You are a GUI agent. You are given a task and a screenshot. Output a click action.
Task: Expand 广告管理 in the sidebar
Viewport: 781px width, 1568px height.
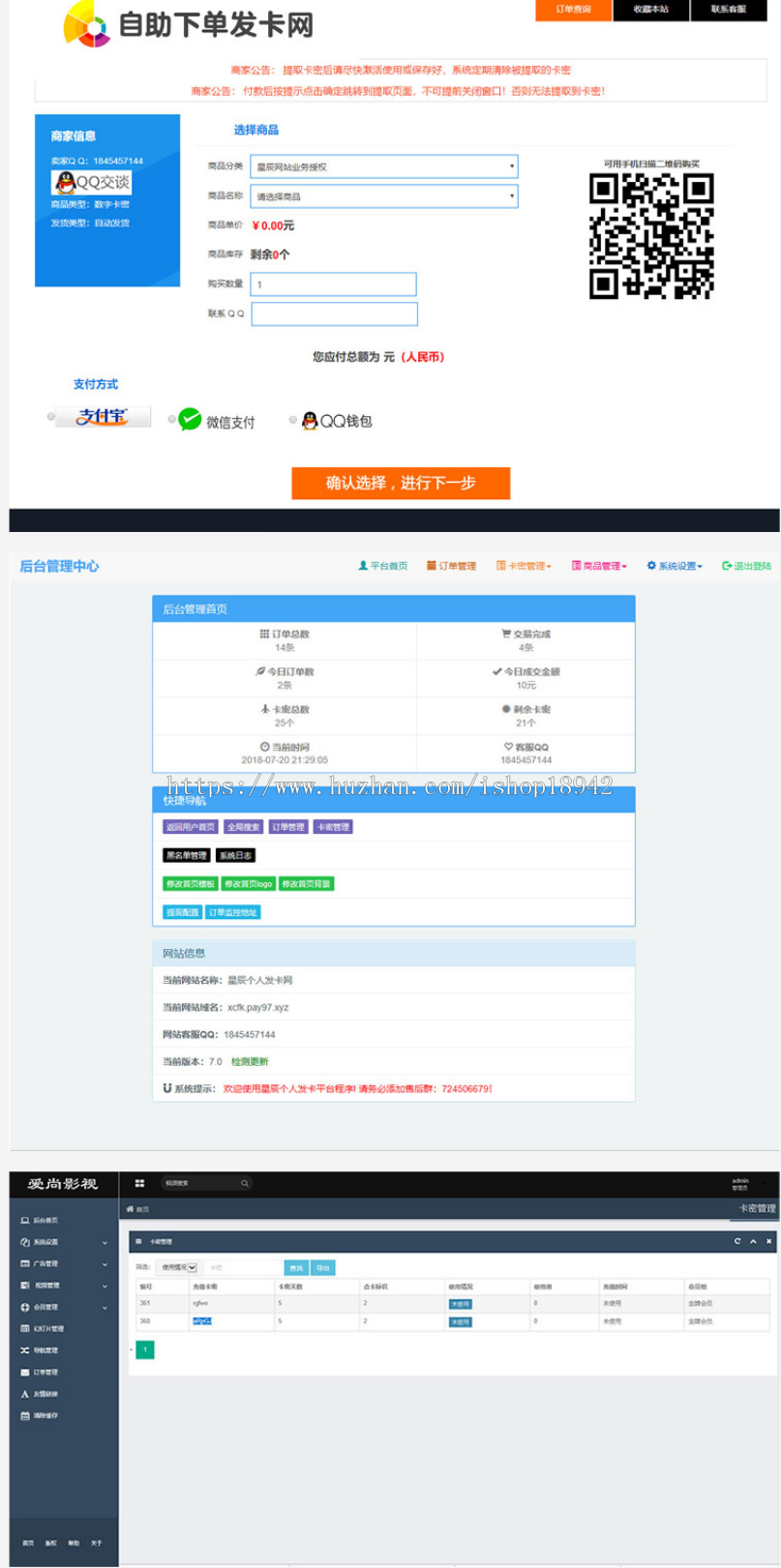(64, 1263)
